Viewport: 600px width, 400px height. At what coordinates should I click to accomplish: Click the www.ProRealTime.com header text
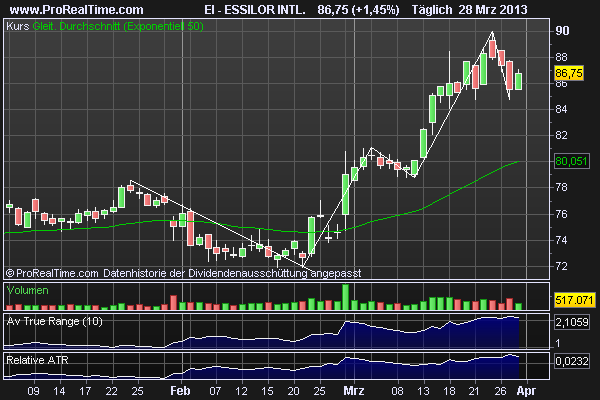pos(77,9)
